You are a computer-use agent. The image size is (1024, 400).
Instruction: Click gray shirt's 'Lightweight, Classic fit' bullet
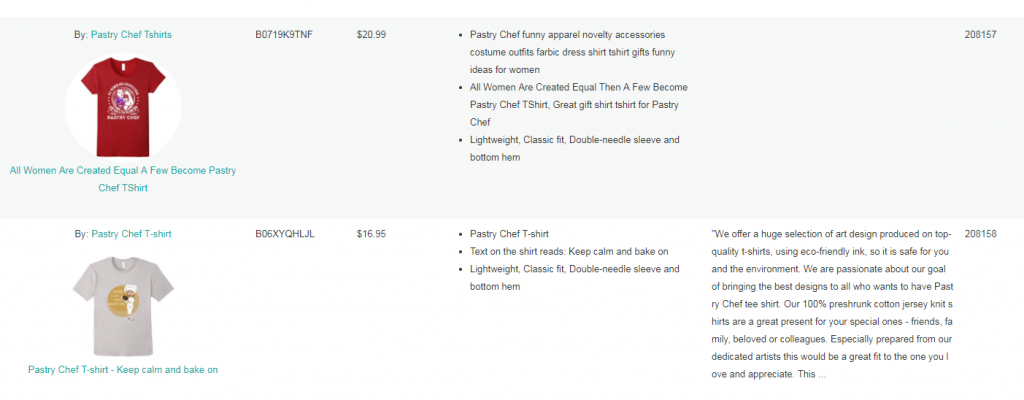tap(575, 278)
